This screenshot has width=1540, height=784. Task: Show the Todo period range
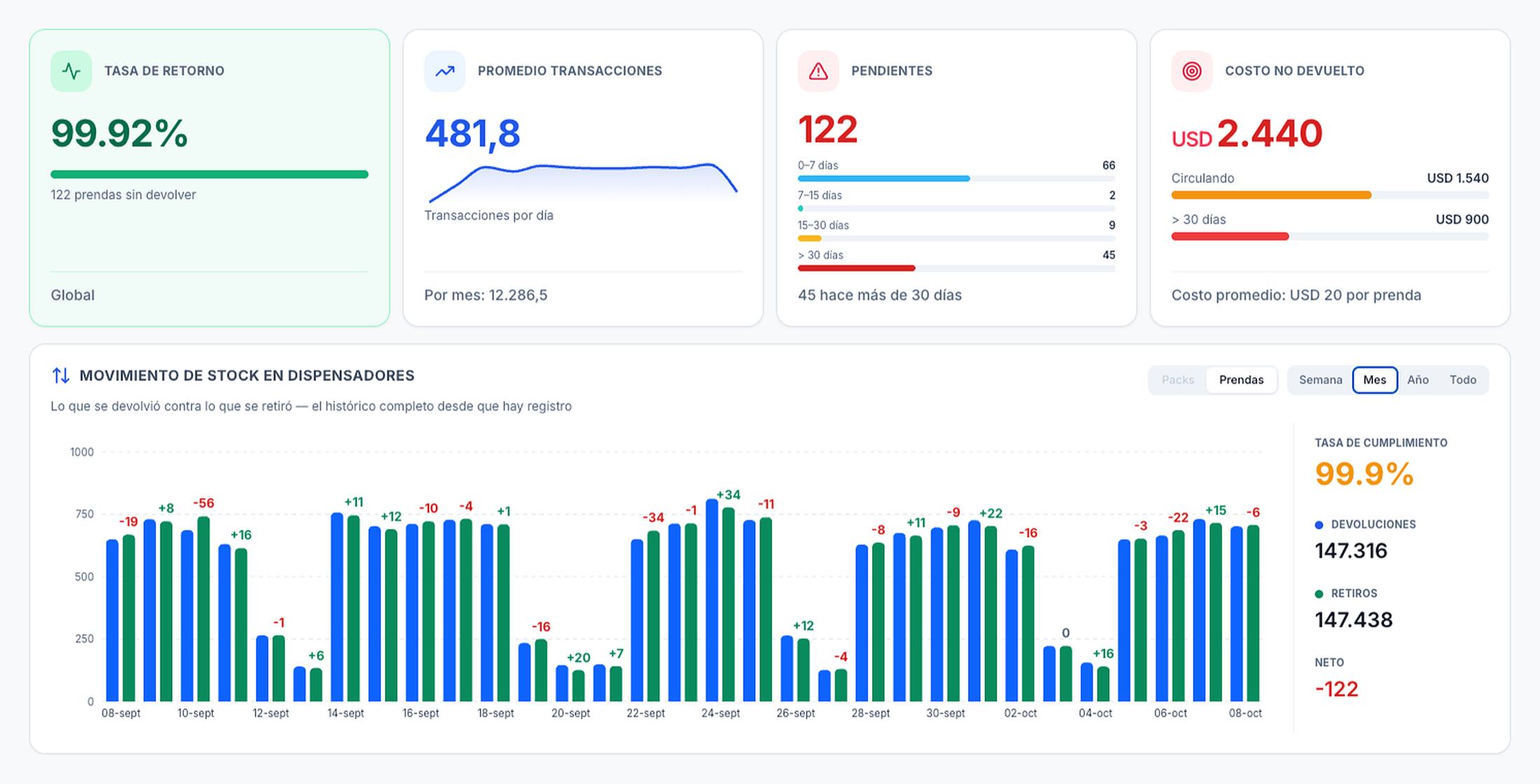tap(1463, 380)
